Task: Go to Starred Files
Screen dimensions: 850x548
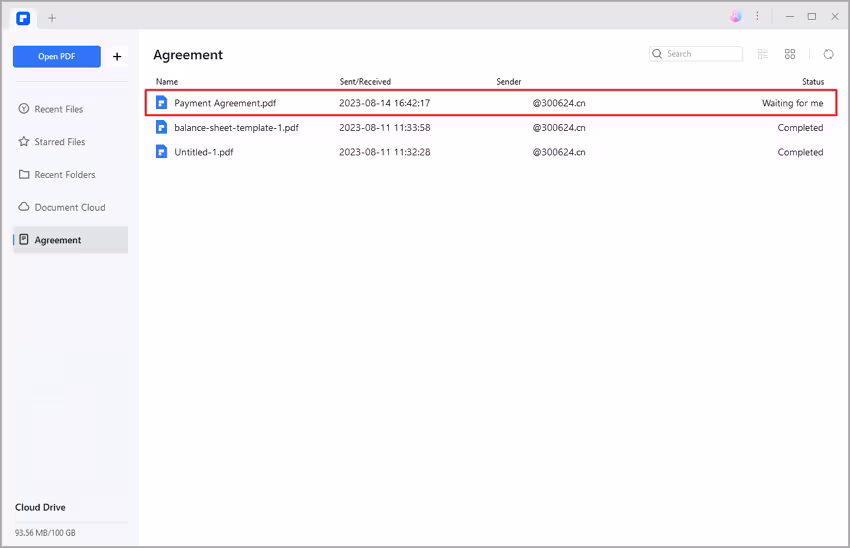Action: tap(59, 142)
